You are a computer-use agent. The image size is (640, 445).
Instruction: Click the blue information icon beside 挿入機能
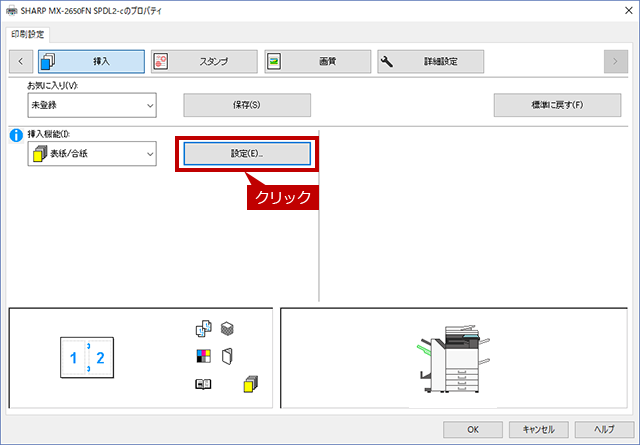tap(16, 135)
